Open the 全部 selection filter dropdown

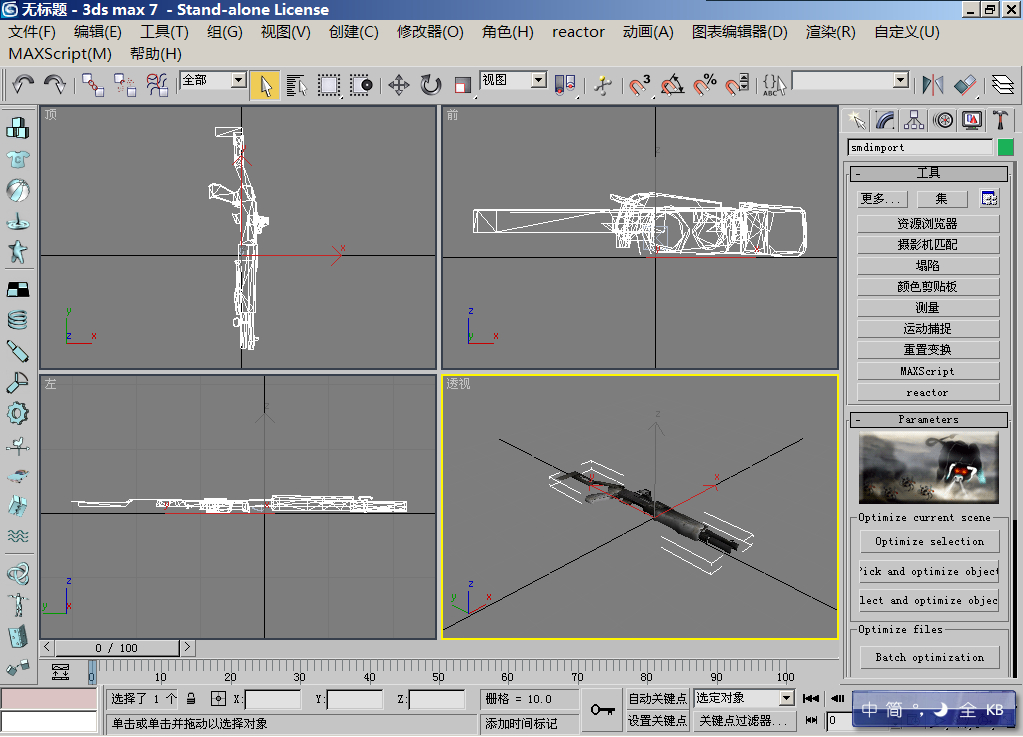pyautogui.click(x=238, y=80)
